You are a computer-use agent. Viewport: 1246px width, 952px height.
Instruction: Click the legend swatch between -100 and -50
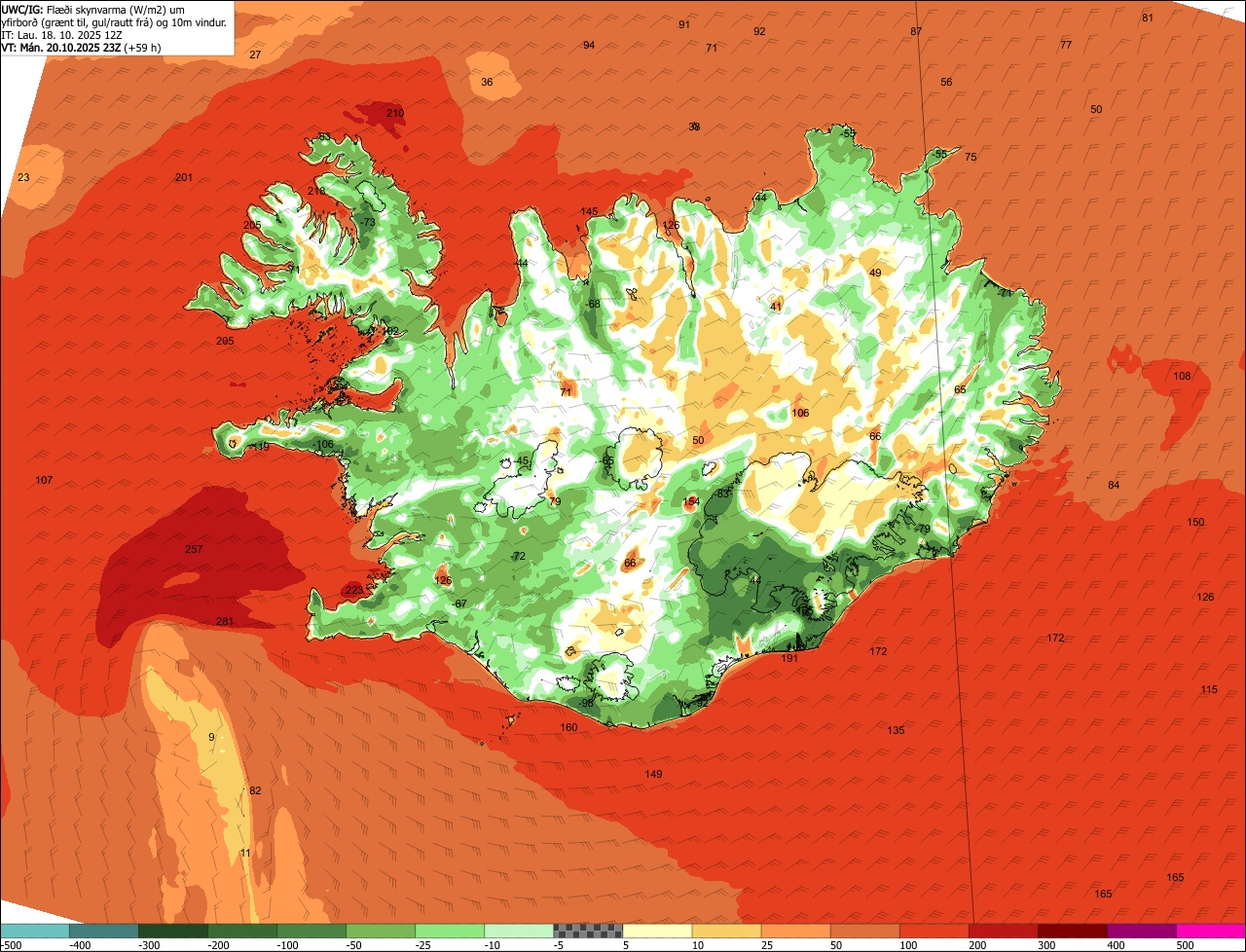(311, 931)
